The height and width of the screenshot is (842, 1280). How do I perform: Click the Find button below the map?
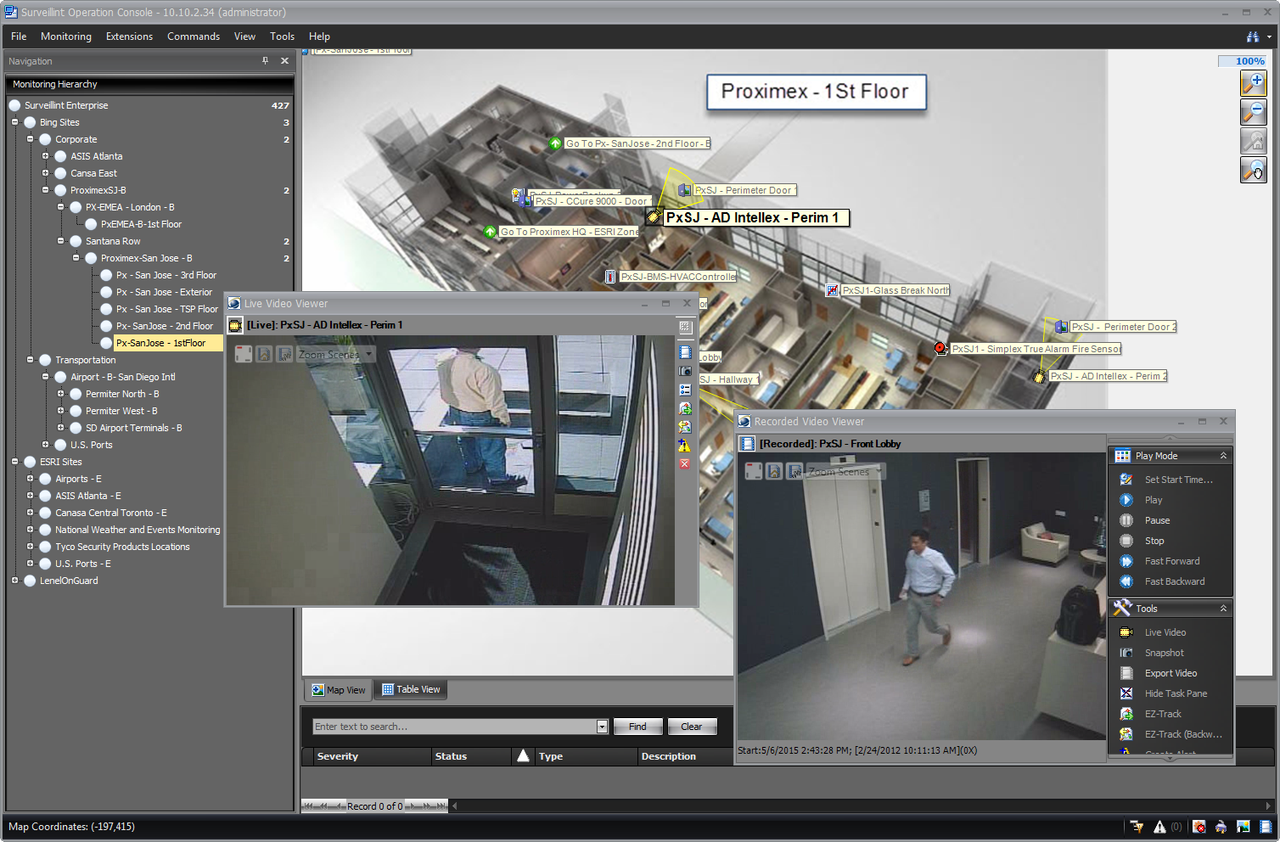click(637, 726)
